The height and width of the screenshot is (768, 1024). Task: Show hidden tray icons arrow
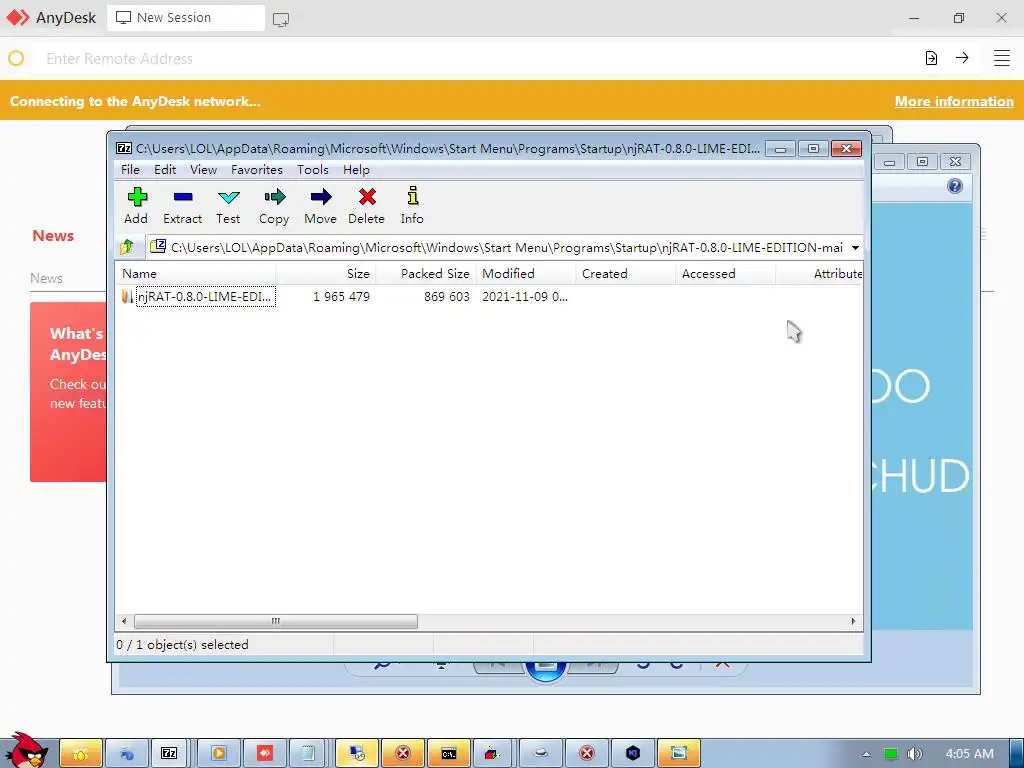[x=866, y=754]
